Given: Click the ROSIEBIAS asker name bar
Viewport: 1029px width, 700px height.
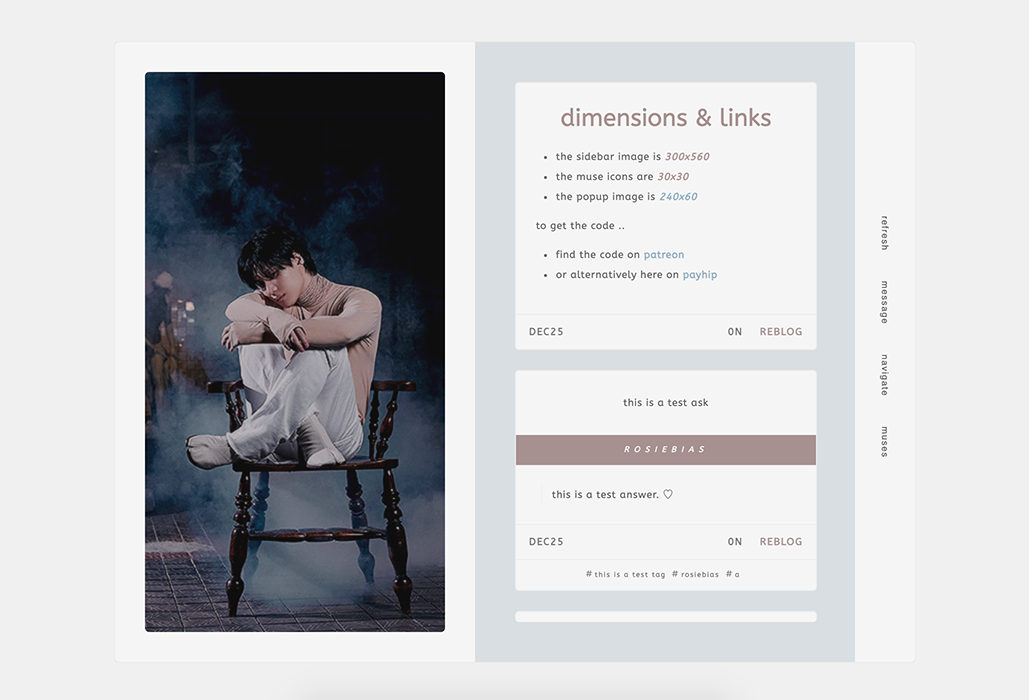Looking at the screenshot, I should [665, 449].
